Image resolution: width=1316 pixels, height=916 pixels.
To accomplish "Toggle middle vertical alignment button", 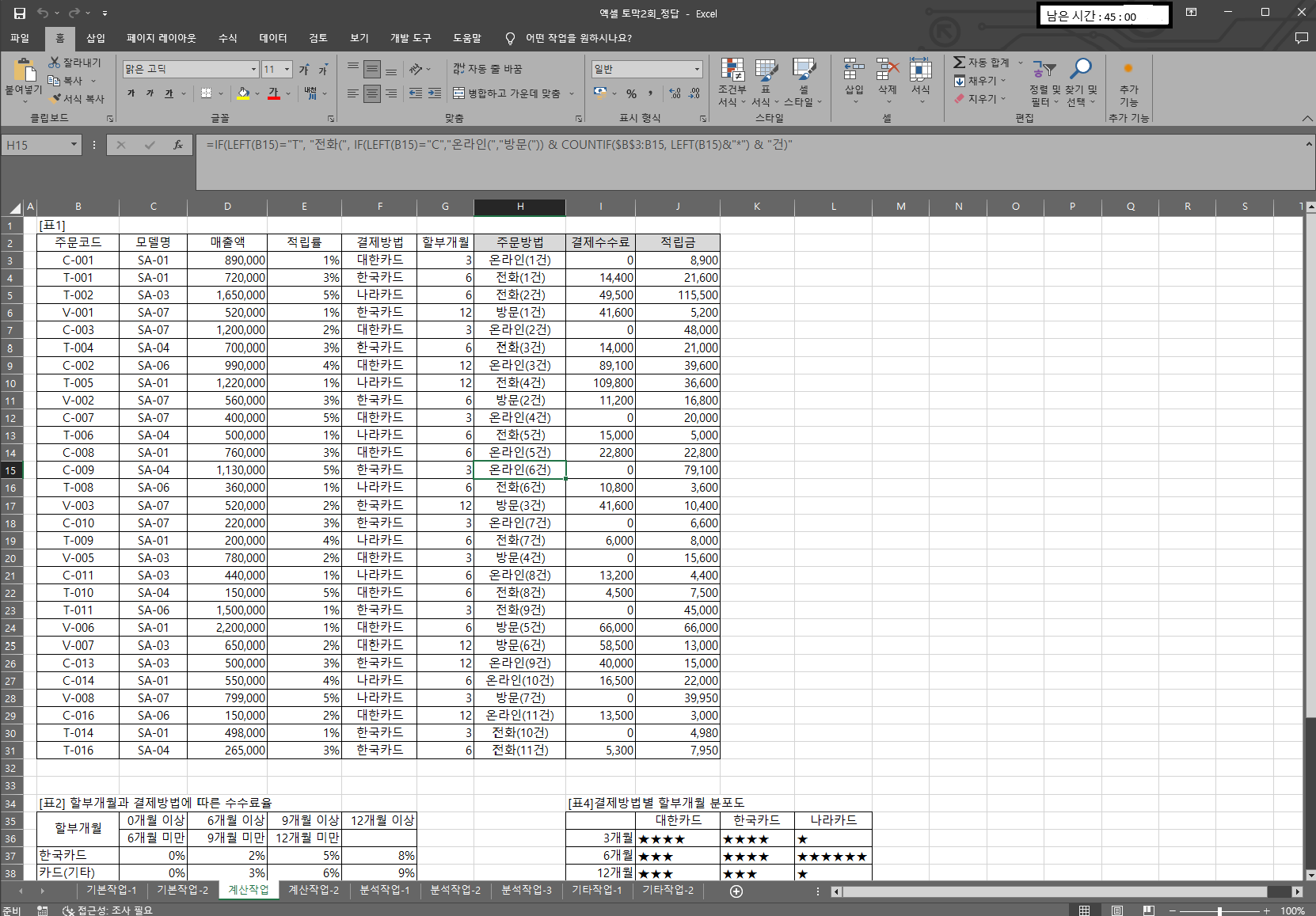I will pos(372,70).
